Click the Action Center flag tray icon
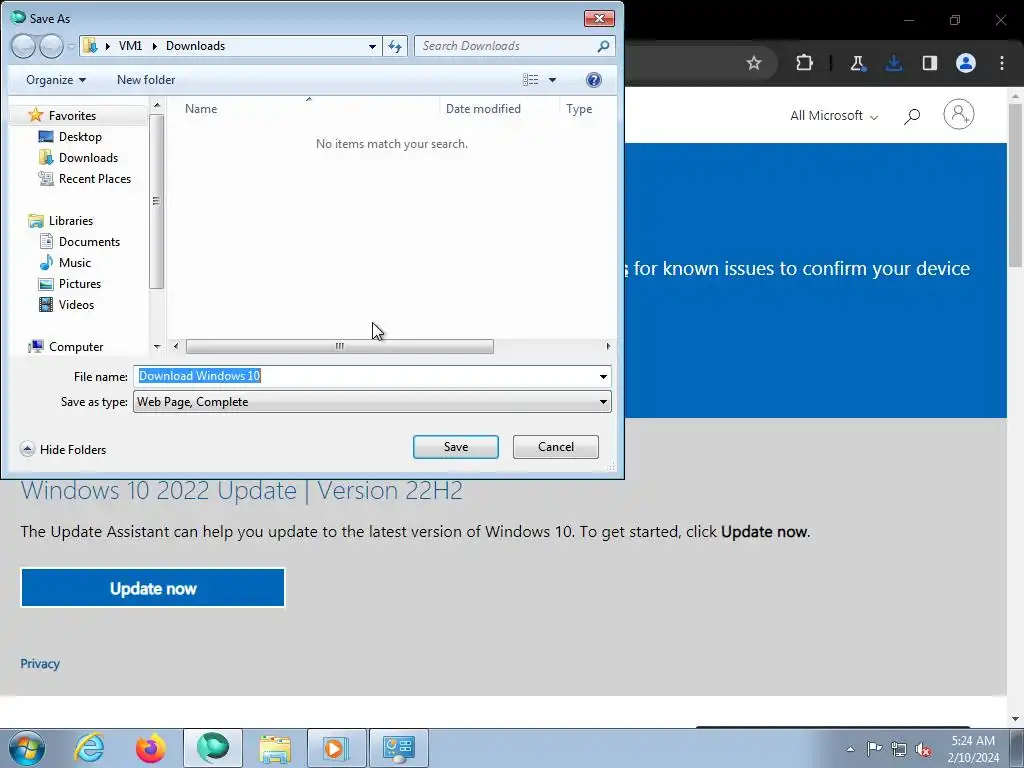The image size is (1024, 768). click(874, 748)
